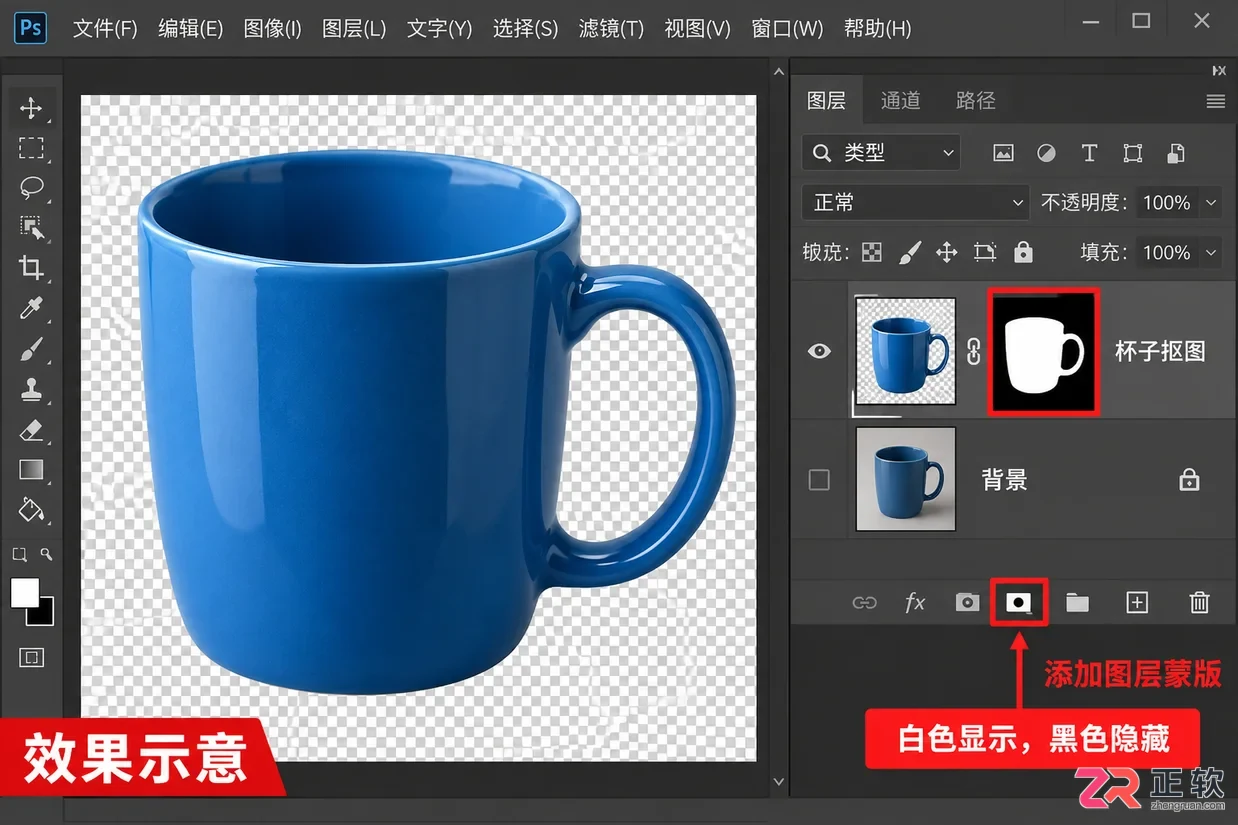Toggle Quick Mask mode icon
This screenshot has height=825, width=1238.
point(31,657)
